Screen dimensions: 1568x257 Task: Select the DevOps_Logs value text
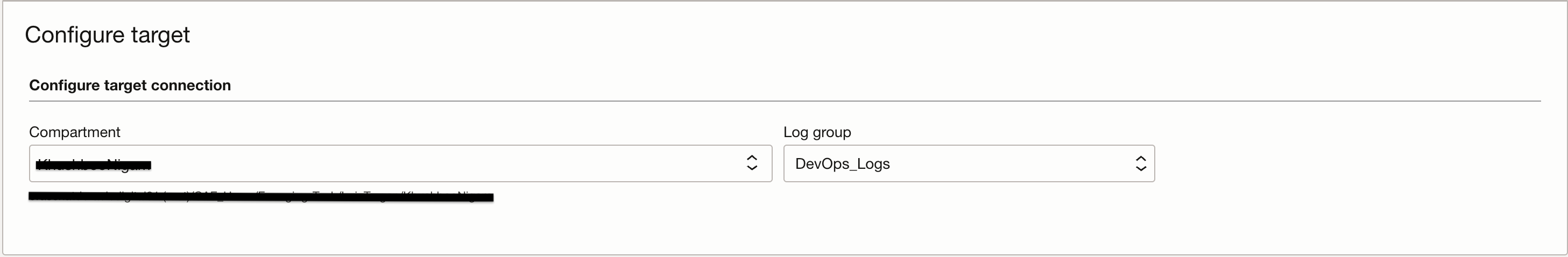pyautogui.click(x=843, y=164)
